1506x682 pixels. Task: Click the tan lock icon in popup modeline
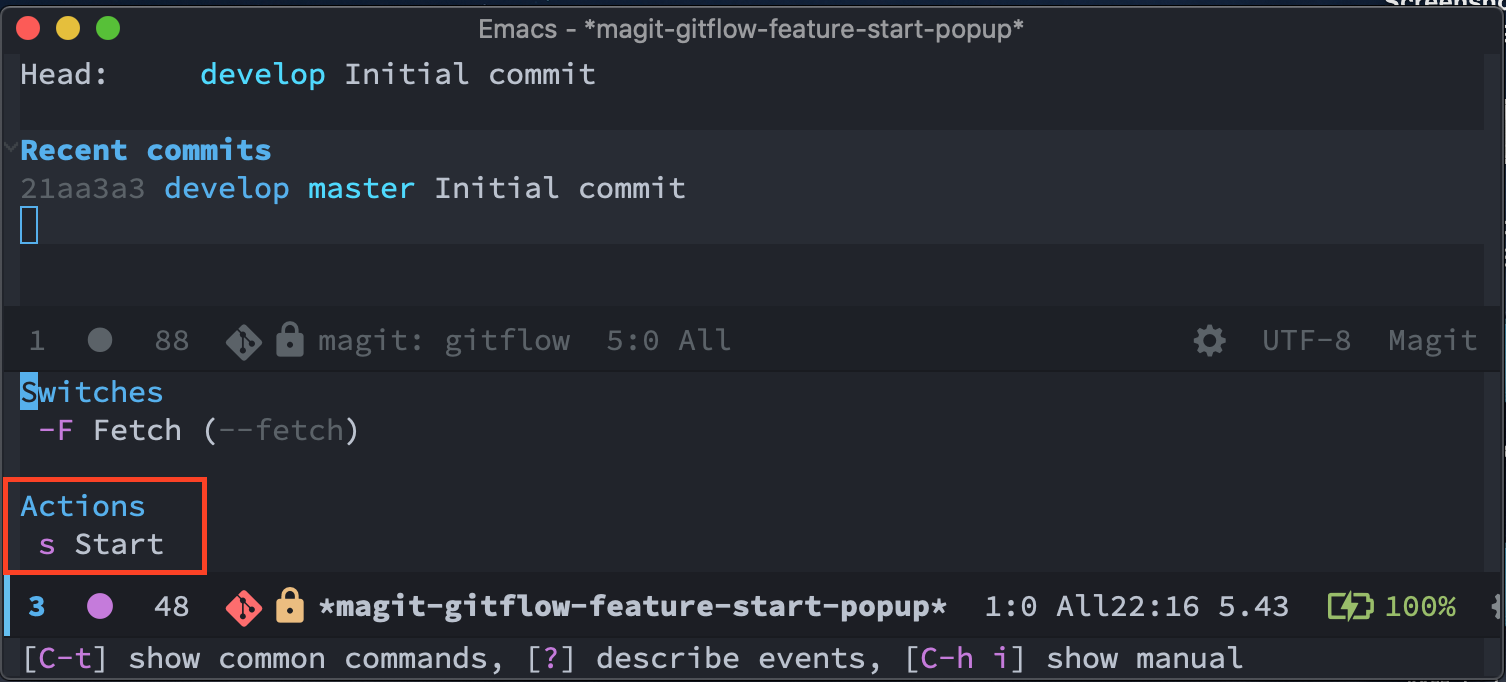289,605
